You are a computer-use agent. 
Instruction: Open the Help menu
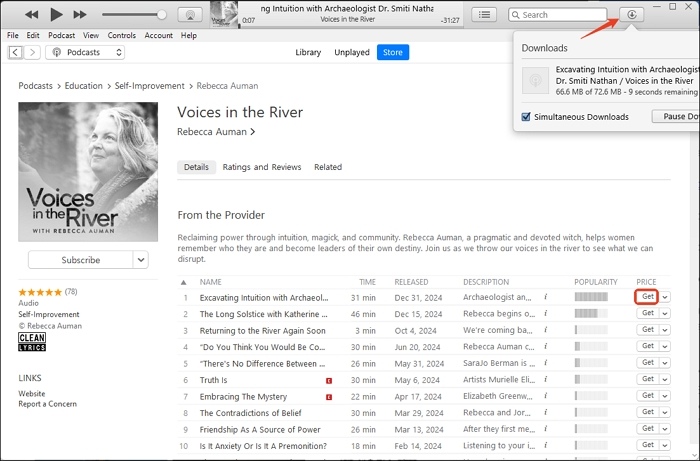[x=189, y=35]
